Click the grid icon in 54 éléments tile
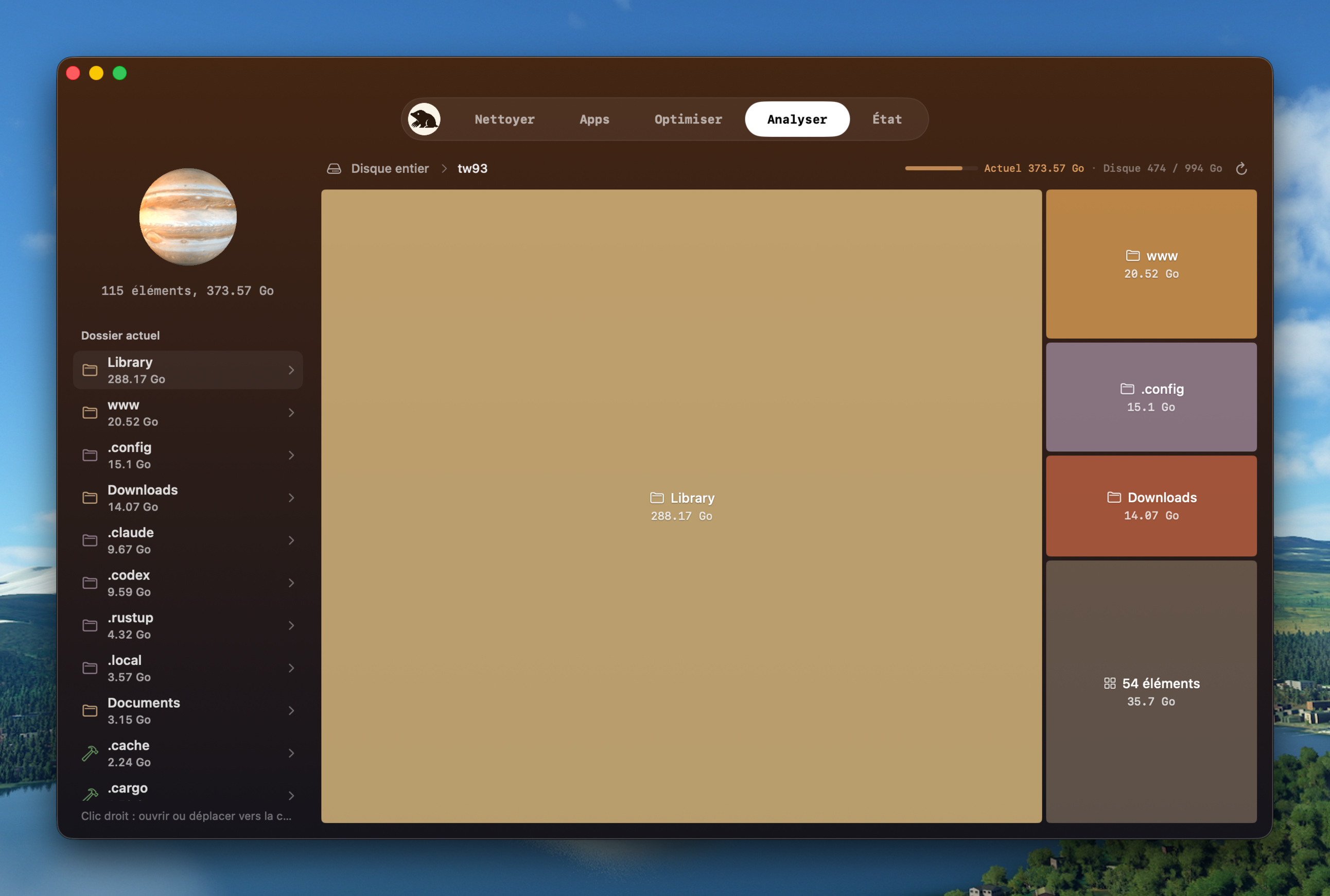Screen dimensions: 1330x896 [x=1110, y=683]
